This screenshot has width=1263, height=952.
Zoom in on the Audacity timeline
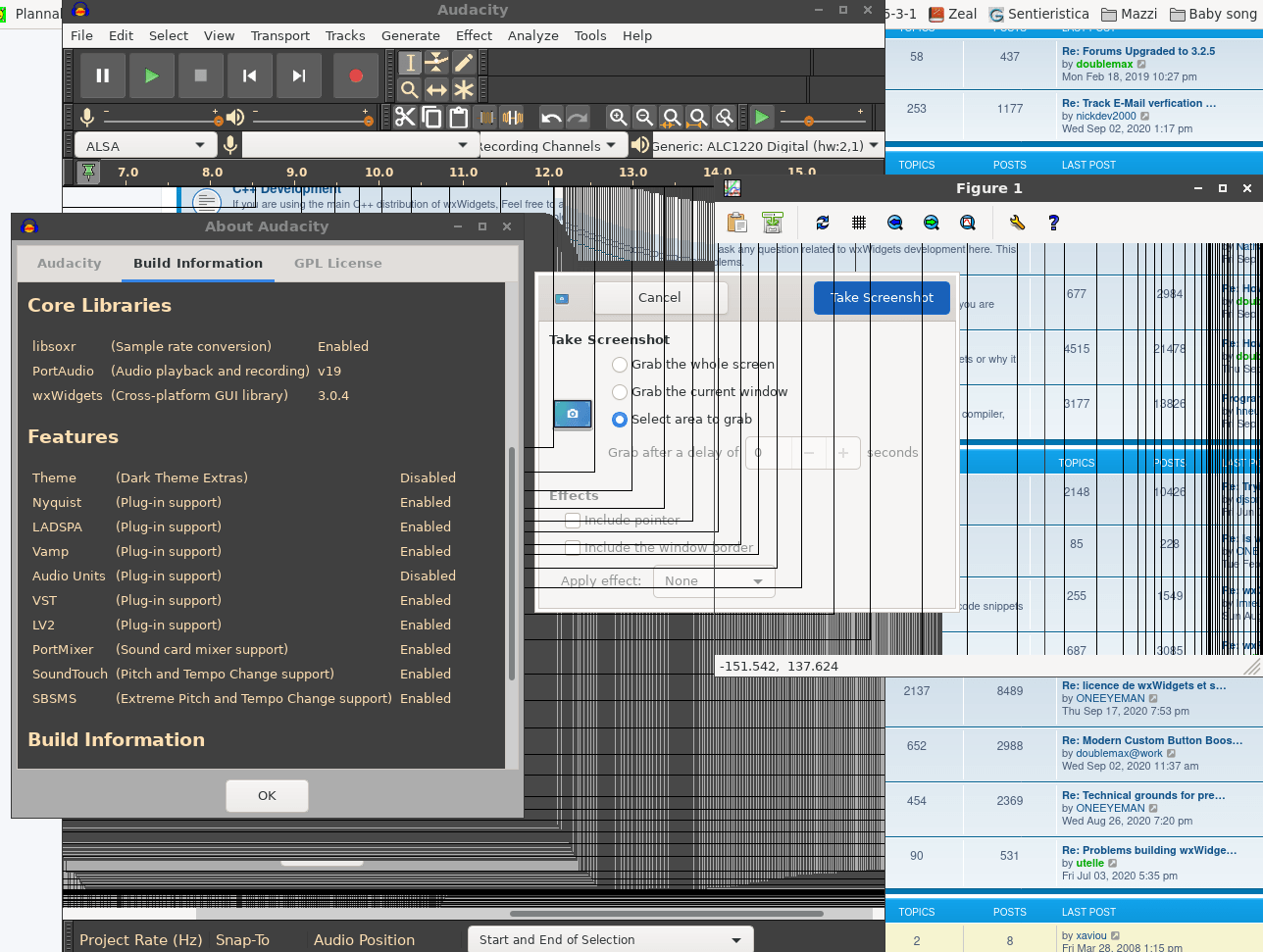[618, 118]
